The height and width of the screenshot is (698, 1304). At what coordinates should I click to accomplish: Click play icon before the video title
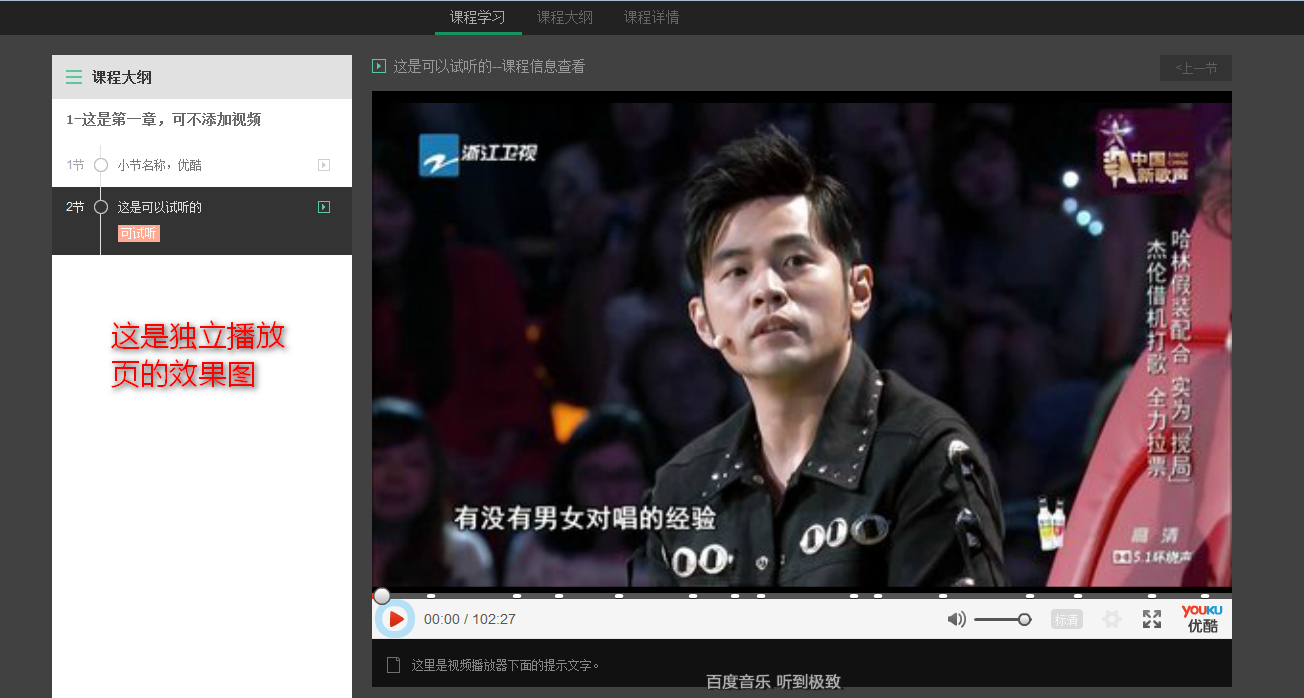tap(379, 66)
